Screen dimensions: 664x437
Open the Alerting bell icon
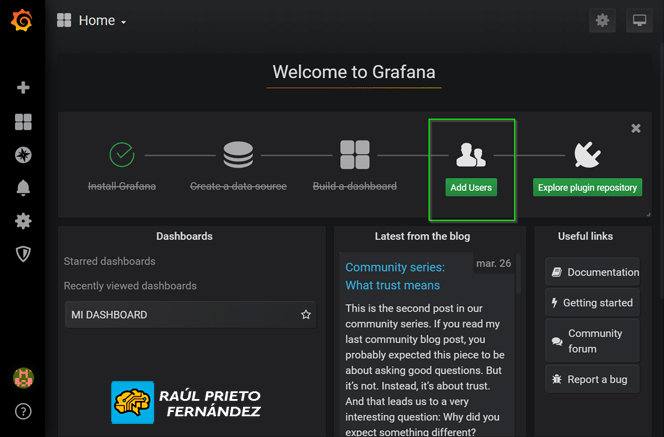click(x=23, y=188)
